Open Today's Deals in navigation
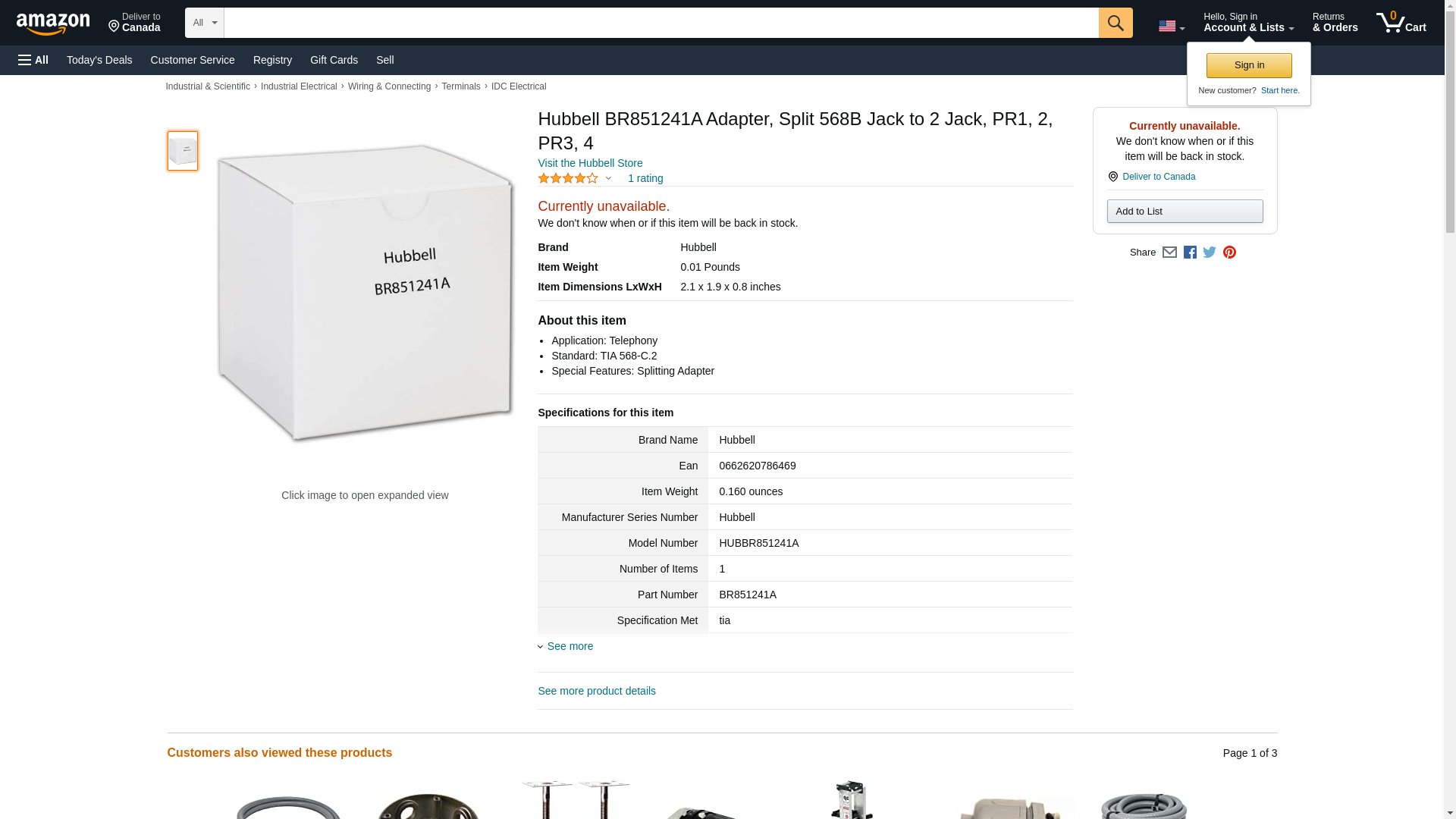The width and height of the screenshot is (1456, 819). (99, 60)
